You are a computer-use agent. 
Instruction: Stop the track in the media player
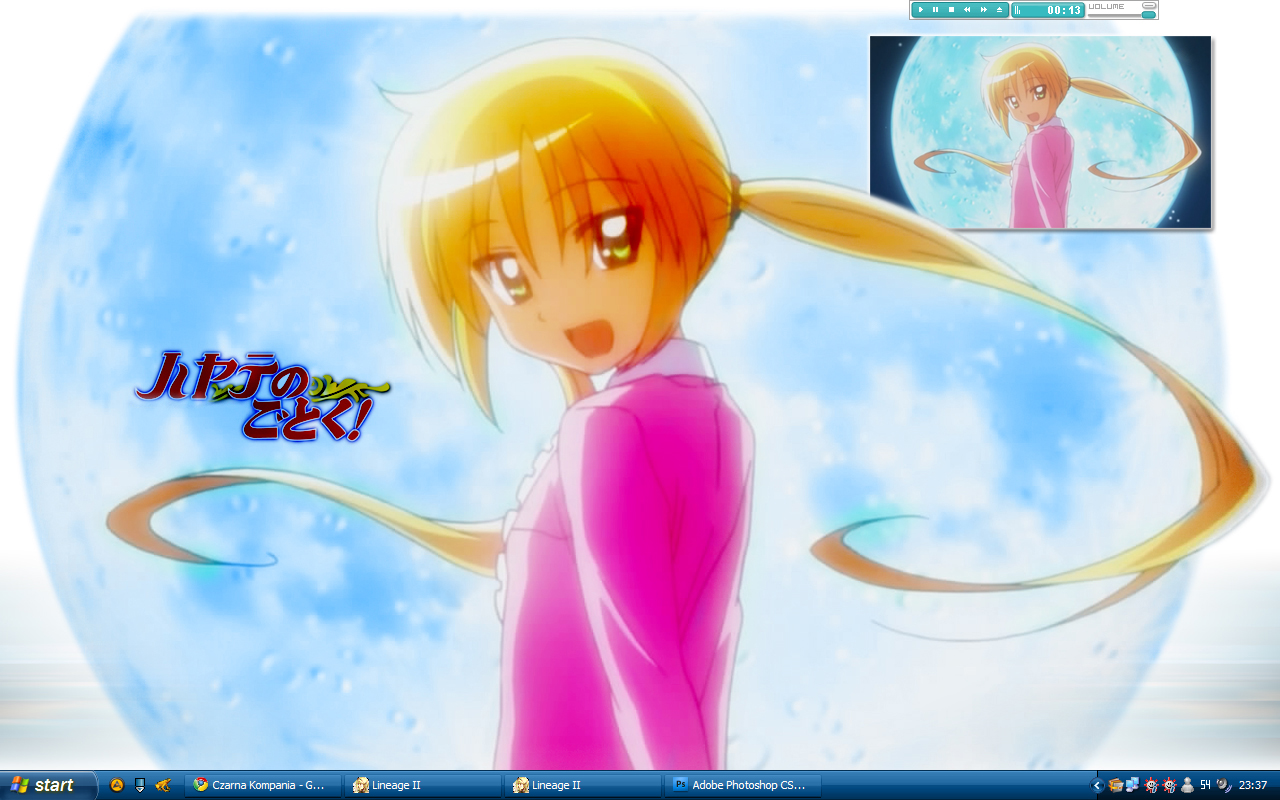[951, 10]
